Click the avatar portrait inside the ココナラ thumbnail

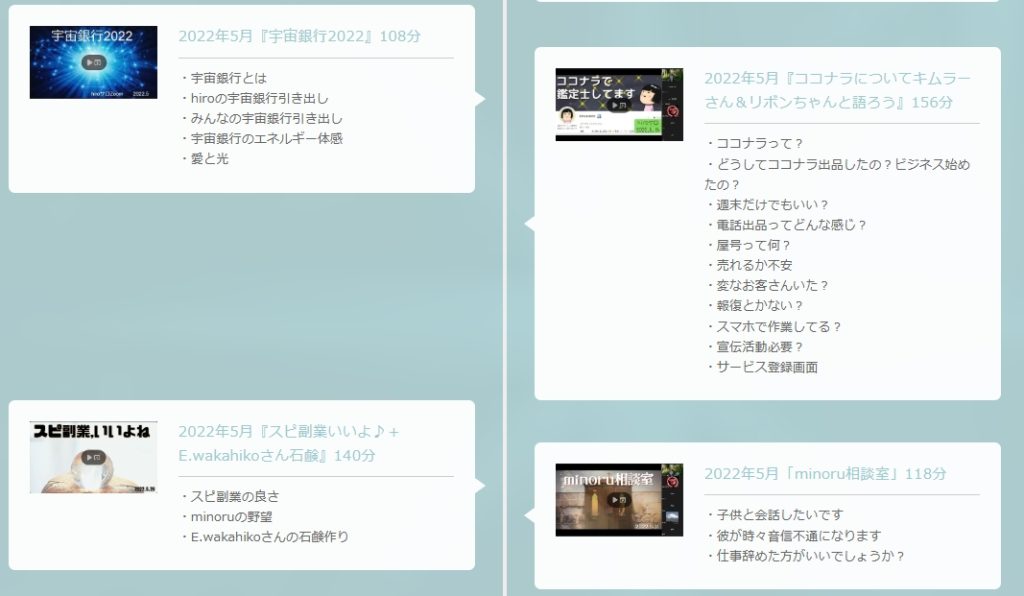pos(568,117)
